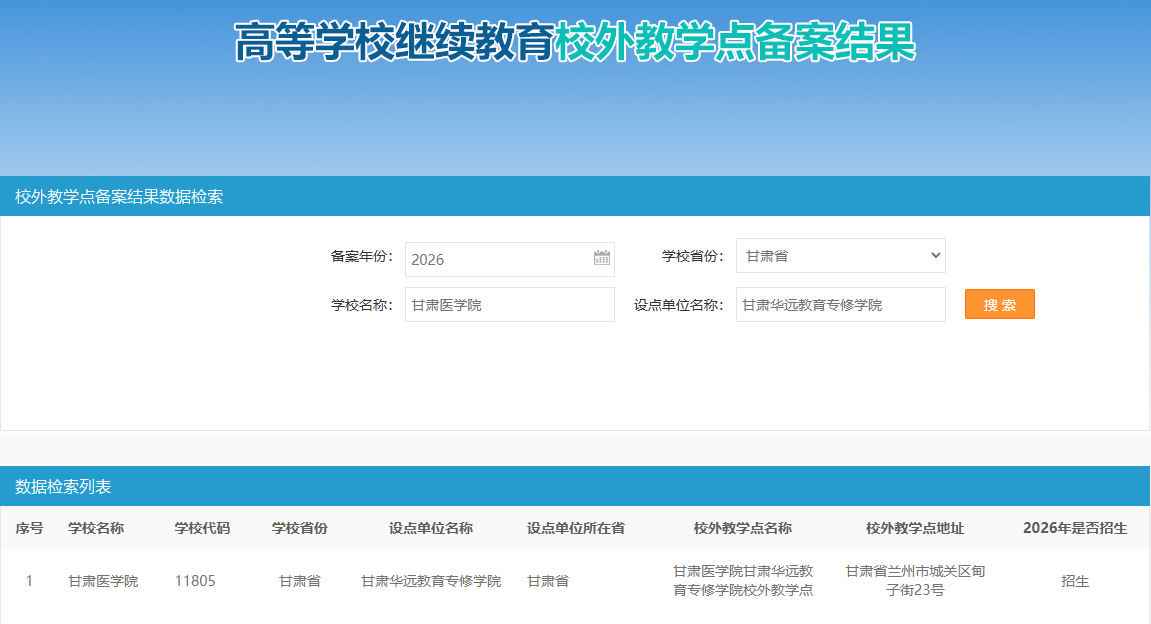Select the 甘肃华远教育专修学院 table cell
This screenshot has height=624, width=1151.
point(431,581)
